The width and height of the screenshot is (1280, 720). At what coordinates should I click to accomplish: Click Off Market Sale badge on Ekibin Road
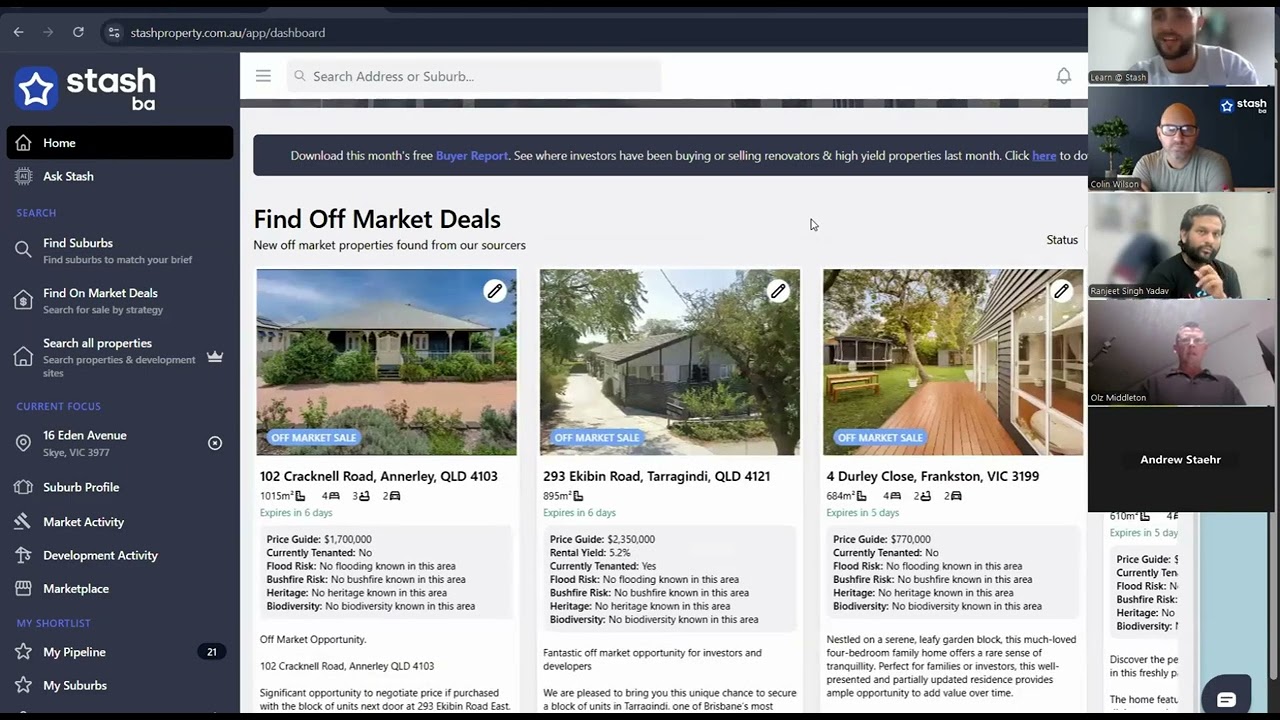(597, 437)
